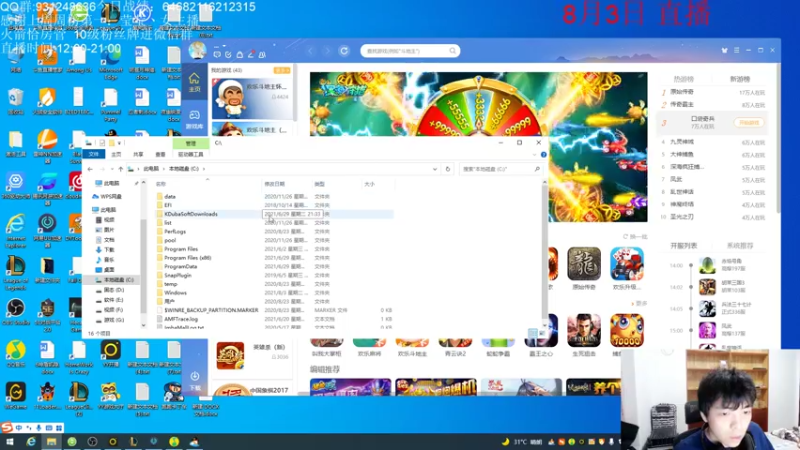Open the Explorer help question mark
Viewport: 800px width, 450px height.
(543, 154)
